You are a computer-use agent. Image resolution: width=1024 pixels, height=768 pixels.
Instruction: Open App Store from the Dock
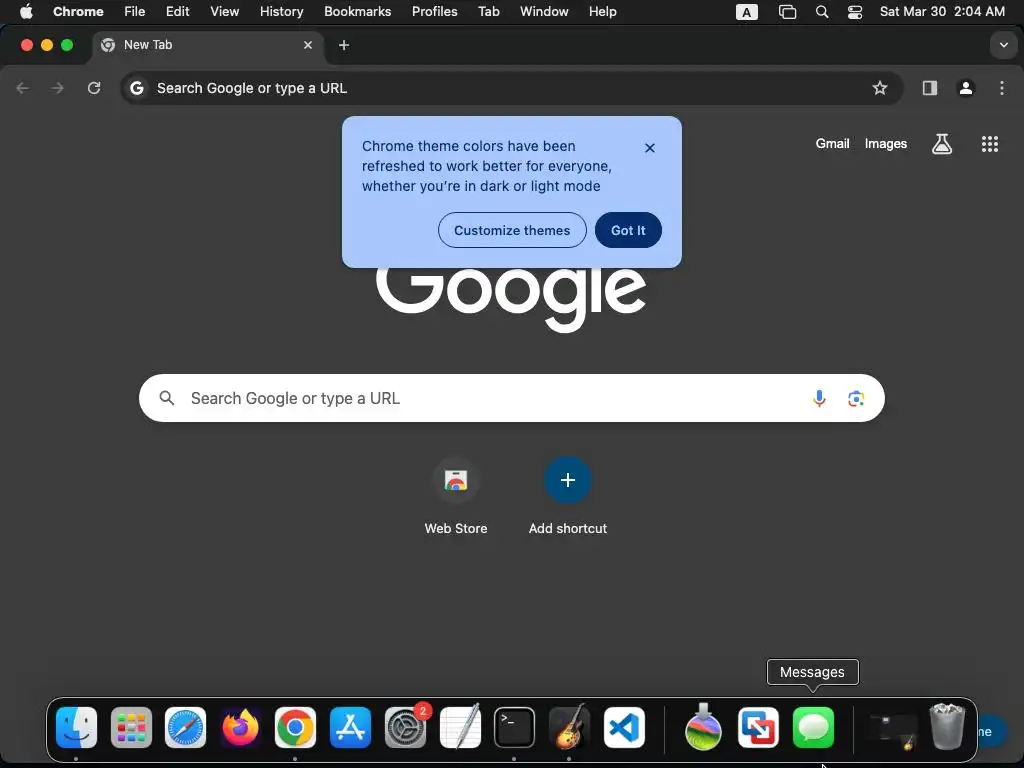tap(350, 728)
